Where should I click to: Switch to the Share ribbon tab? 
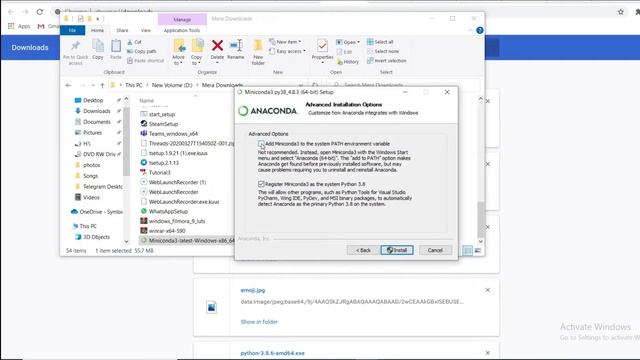[x=122, y=30]
